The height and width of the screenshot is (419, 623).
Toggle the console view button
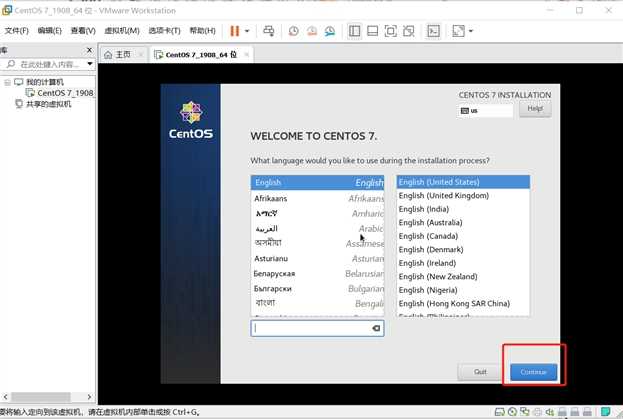click(433, 31)
